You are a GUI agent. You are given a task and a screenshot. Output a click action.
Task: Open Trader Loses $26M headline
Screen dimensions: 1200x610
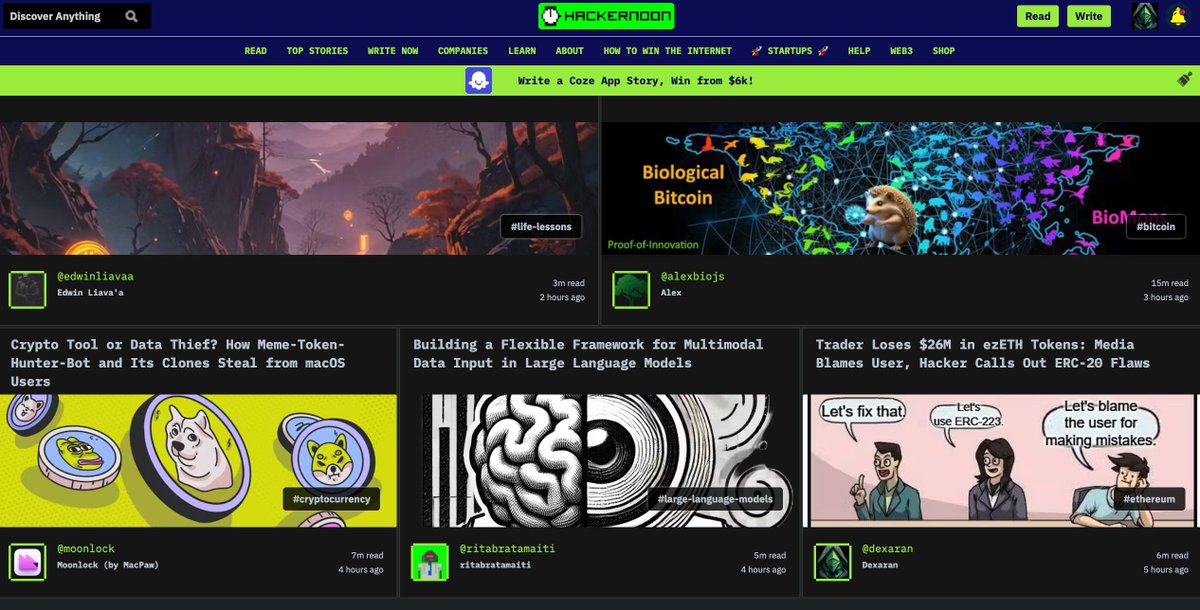pyautogui.click(x=985, y=353)
